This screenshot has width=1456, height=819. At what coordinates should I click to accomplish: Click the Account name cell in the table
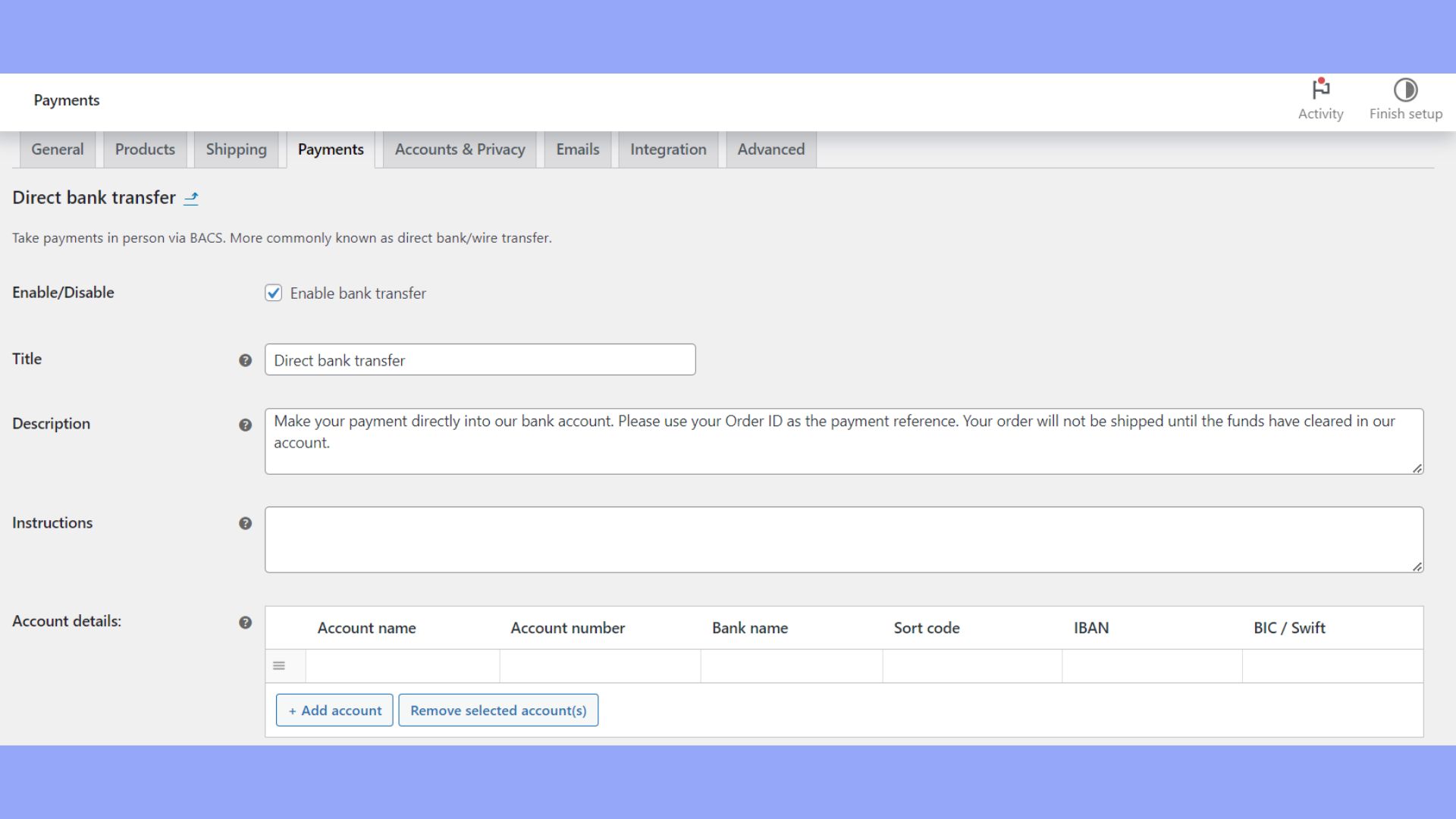click(403, 666)
